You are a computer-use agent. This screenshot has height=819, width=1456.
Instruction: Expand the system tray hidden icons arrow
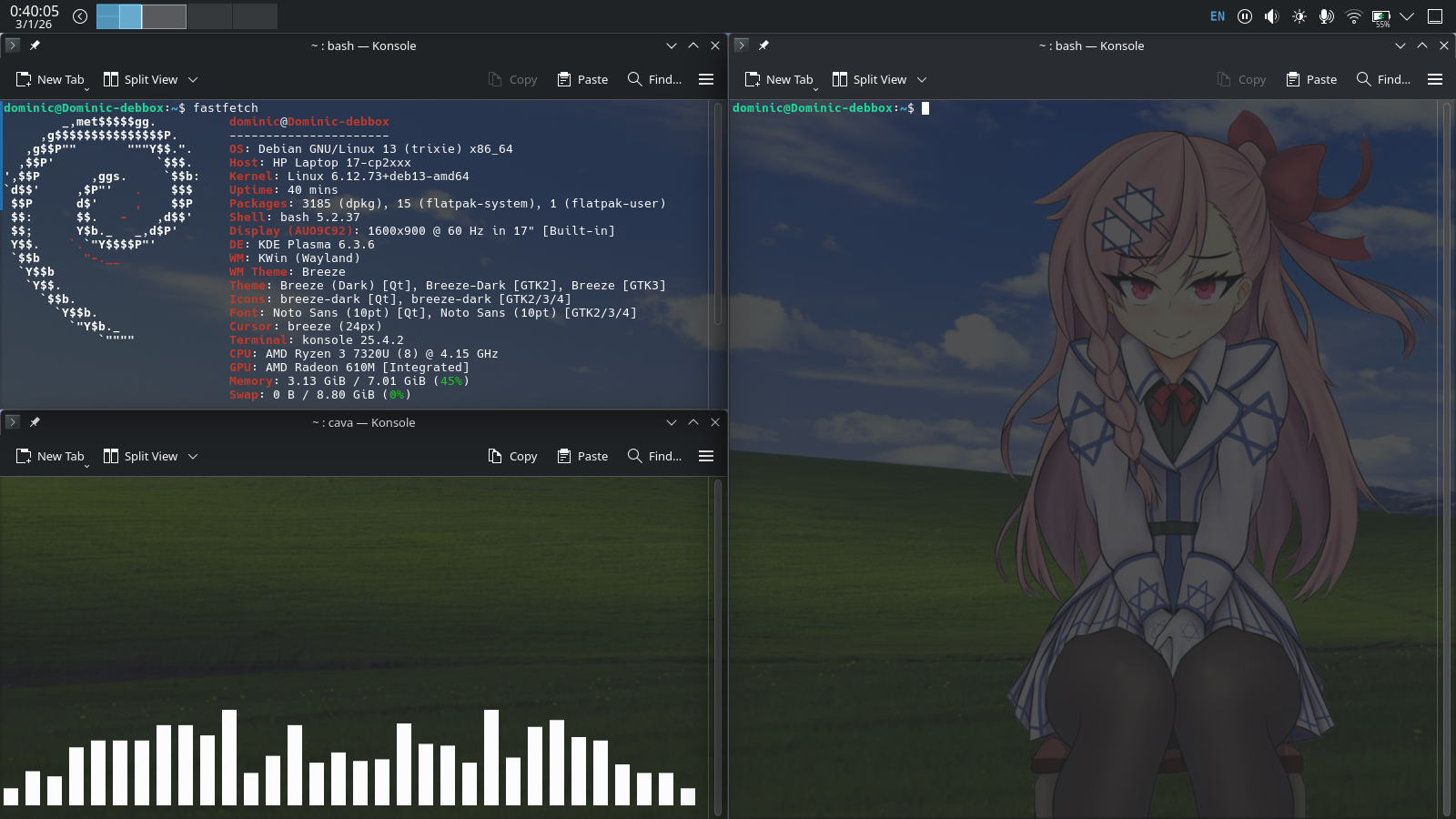coord(1407,16)
